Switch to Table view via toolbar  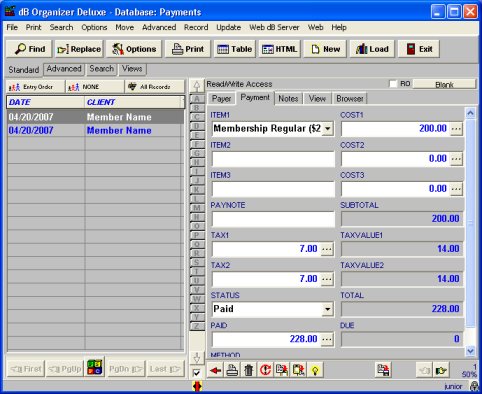[235, 49]
